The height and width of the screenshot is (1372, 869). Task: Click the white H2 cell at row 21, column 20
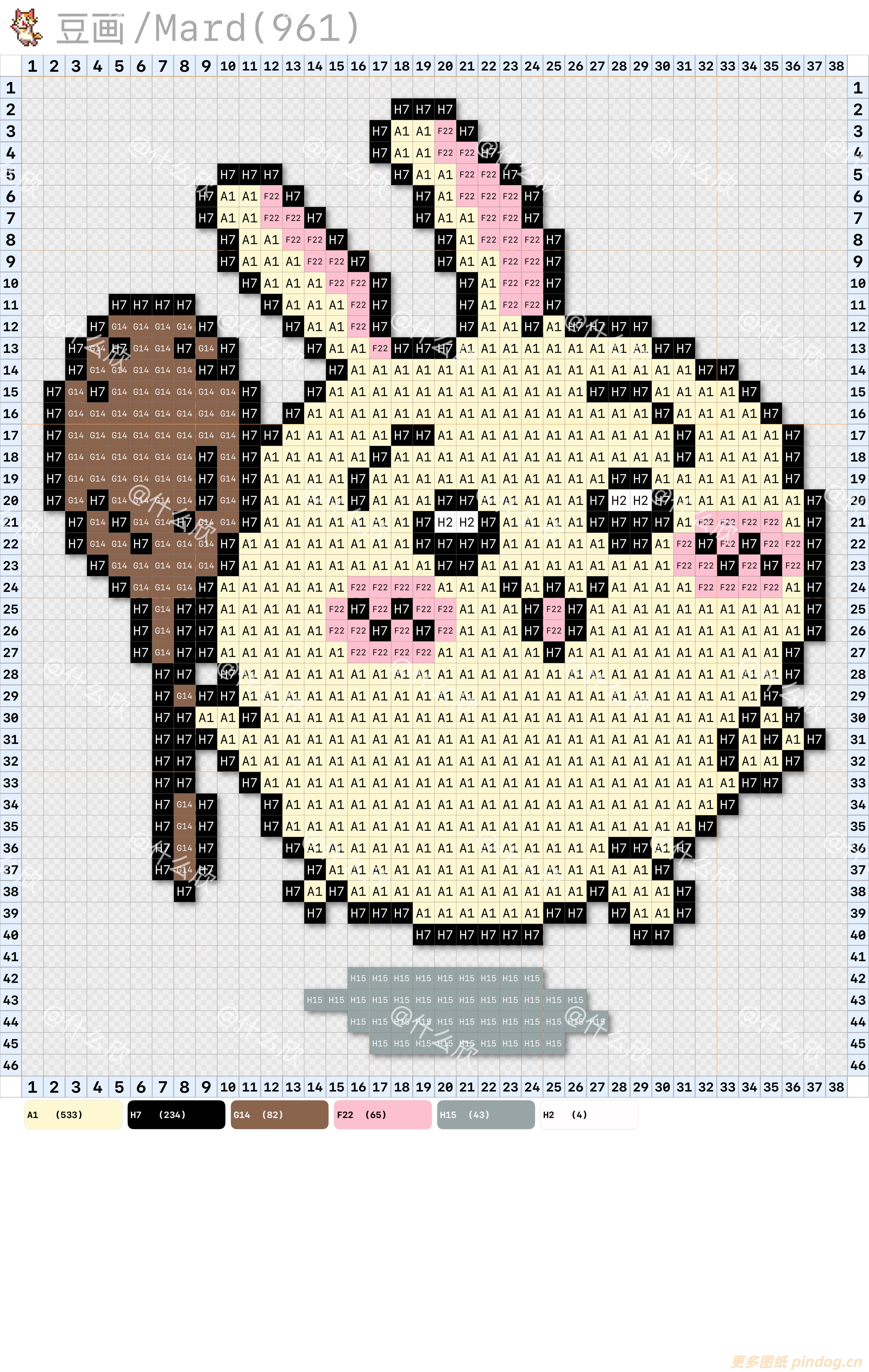click(x=445, y=522)
